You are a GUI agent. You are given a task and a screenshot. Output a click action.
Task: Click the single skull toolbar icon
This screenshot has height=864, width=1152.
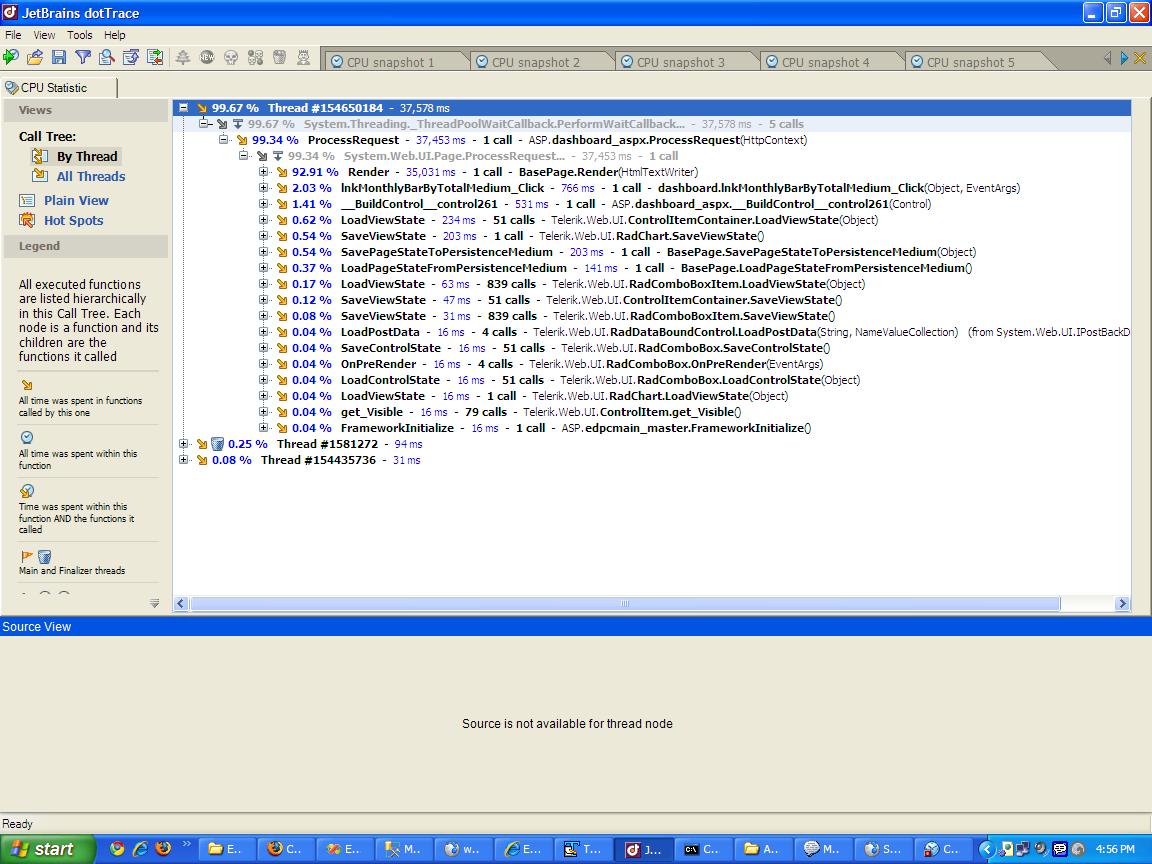(231, 57)
